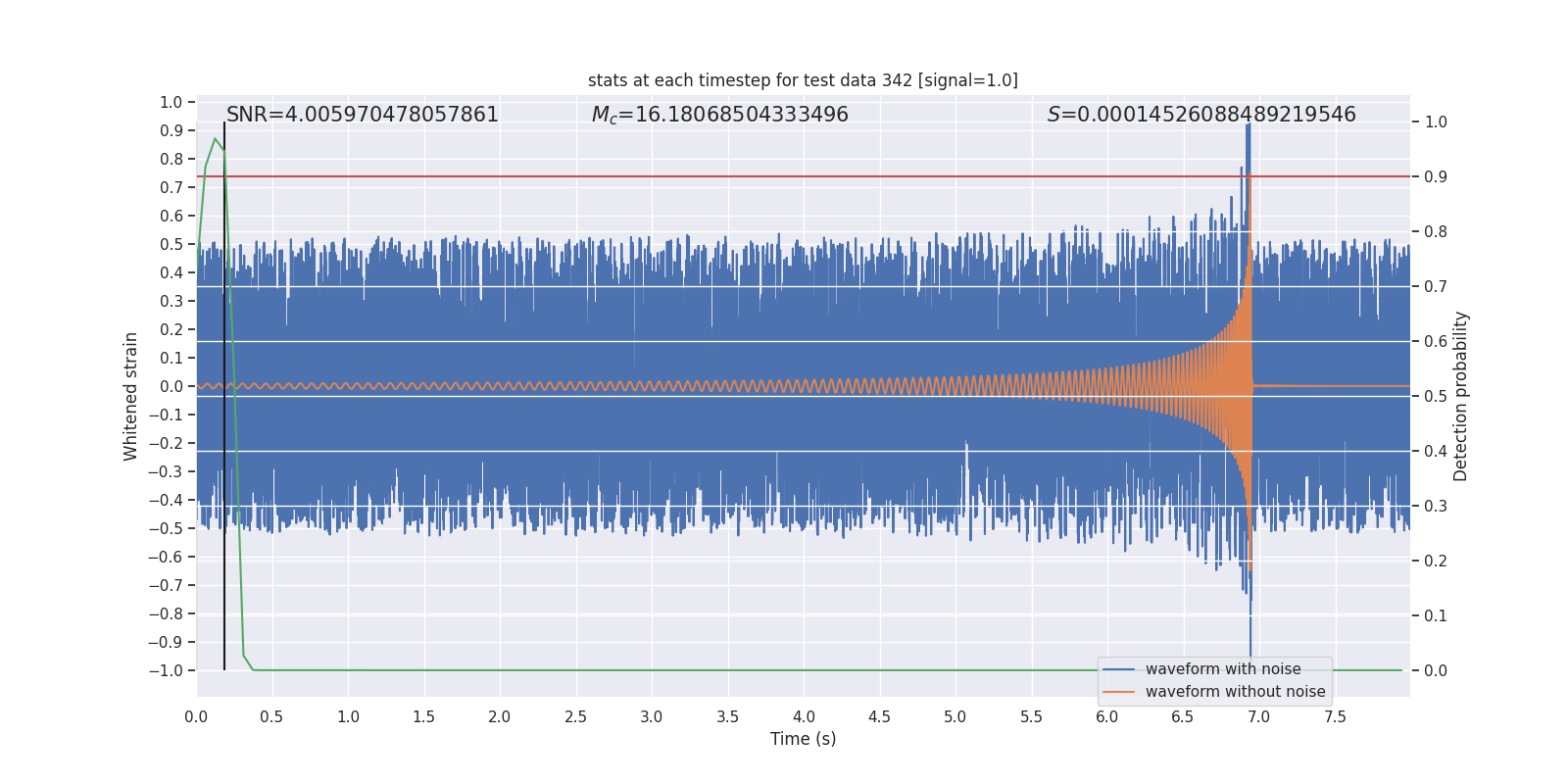Select the "Whitened strain" y-axis label
1568x784 pixels.
(130, 396)
